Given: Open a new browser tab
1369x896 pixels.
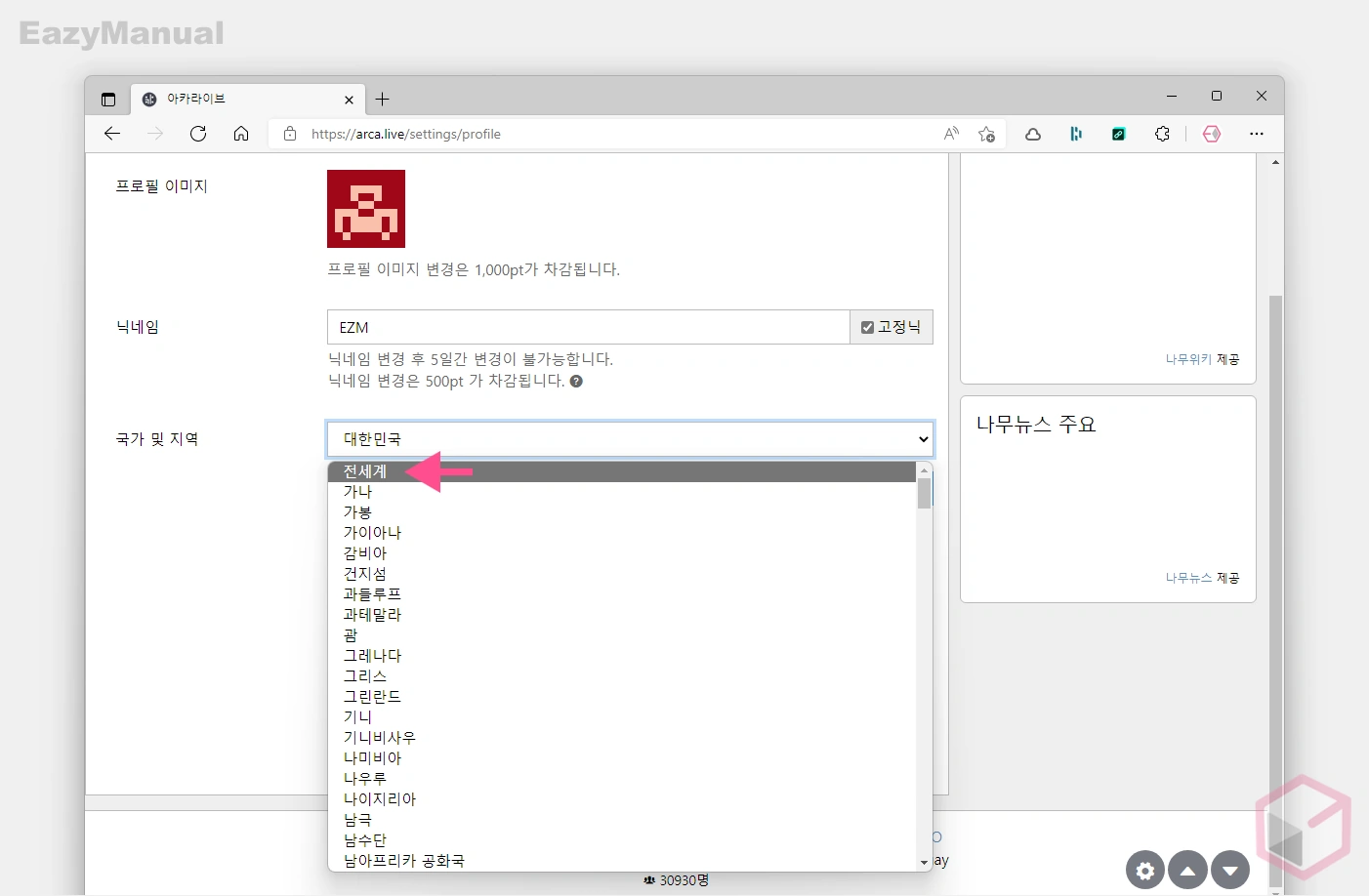Looking at the screenshot, I should click(x=383, y=99).
